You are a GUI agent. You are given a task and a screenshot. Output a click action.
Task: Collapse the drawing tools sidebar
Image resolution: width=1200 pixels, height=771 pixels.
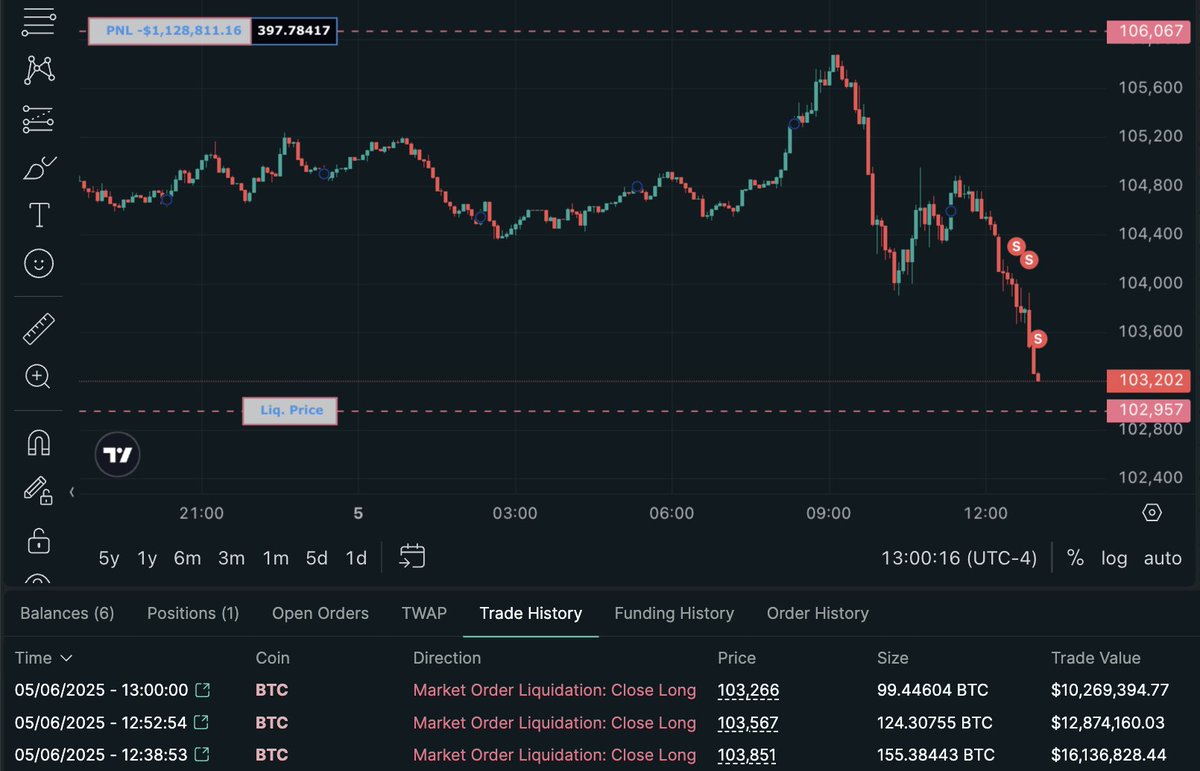click(x=71, y=492)
